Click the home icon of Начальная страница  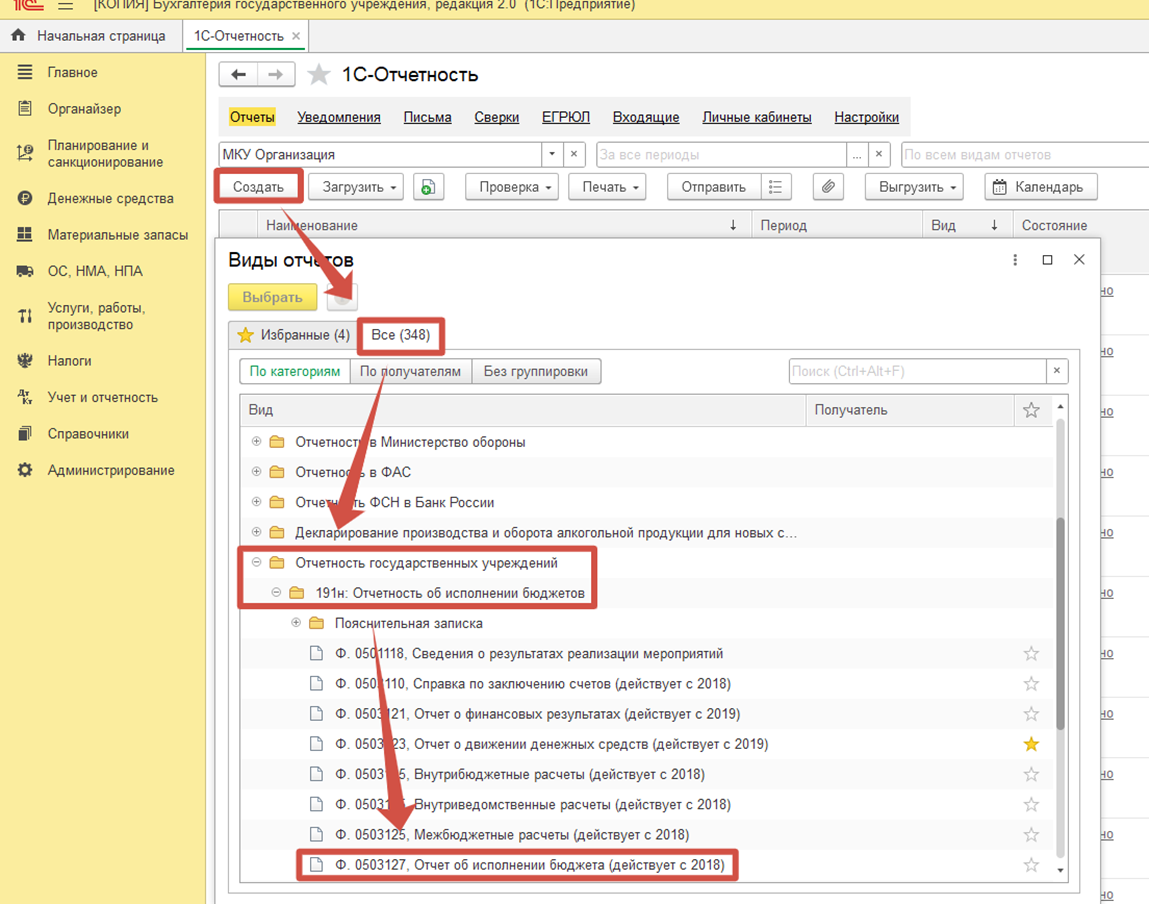tap(18, 35)
